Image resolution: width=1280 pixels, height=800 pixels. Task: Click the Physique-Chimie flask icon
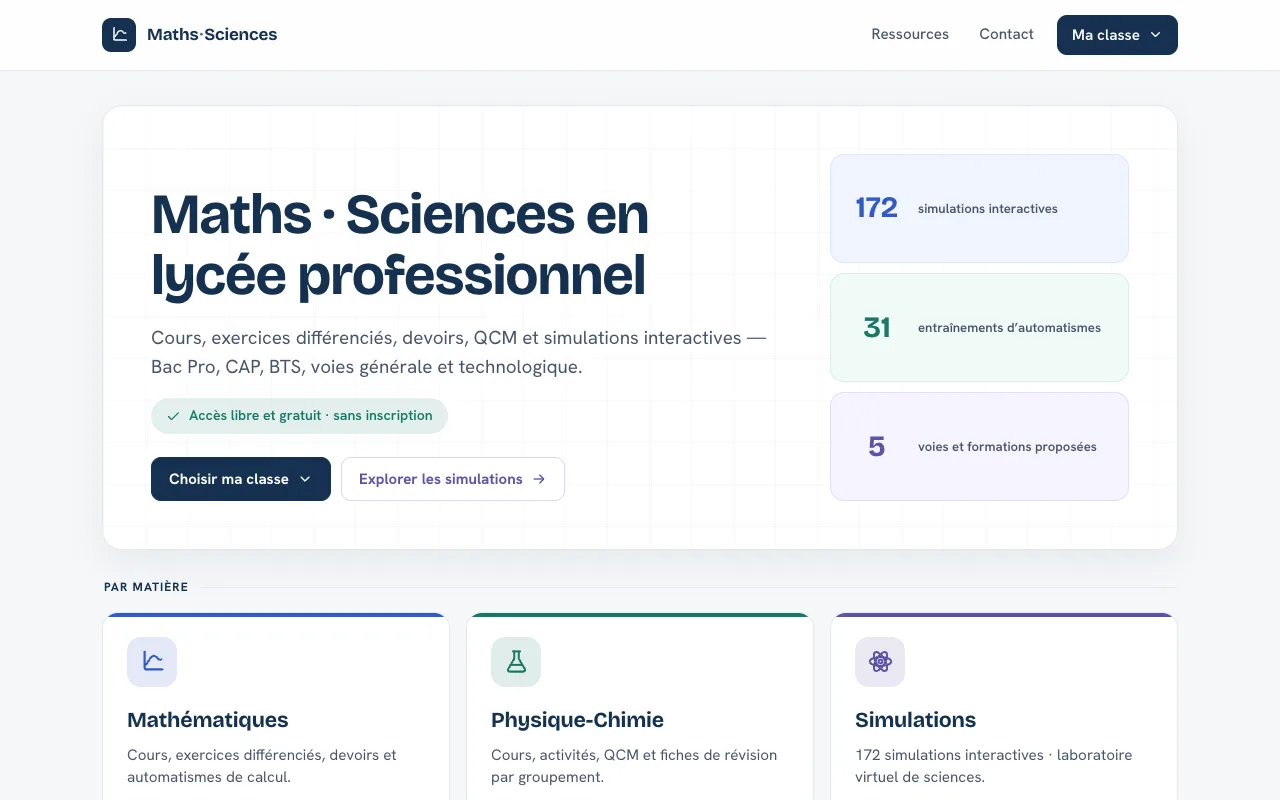tap(516, 662)
